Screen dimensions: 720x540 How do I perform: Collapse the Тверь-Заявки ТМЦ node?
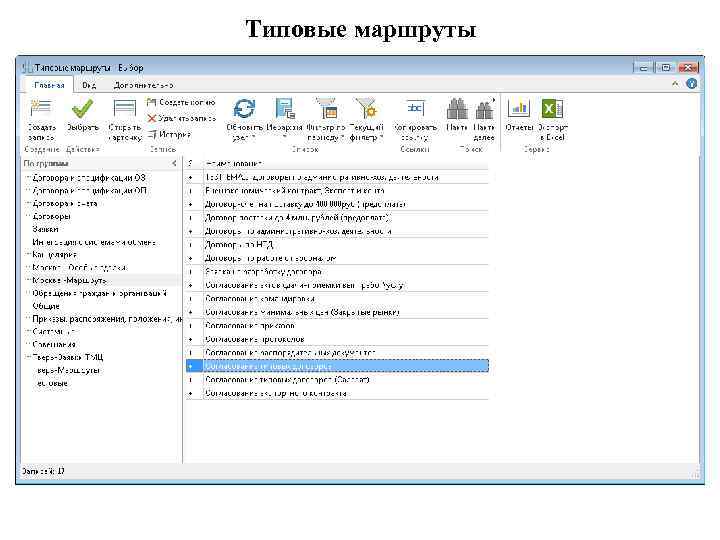28,357
